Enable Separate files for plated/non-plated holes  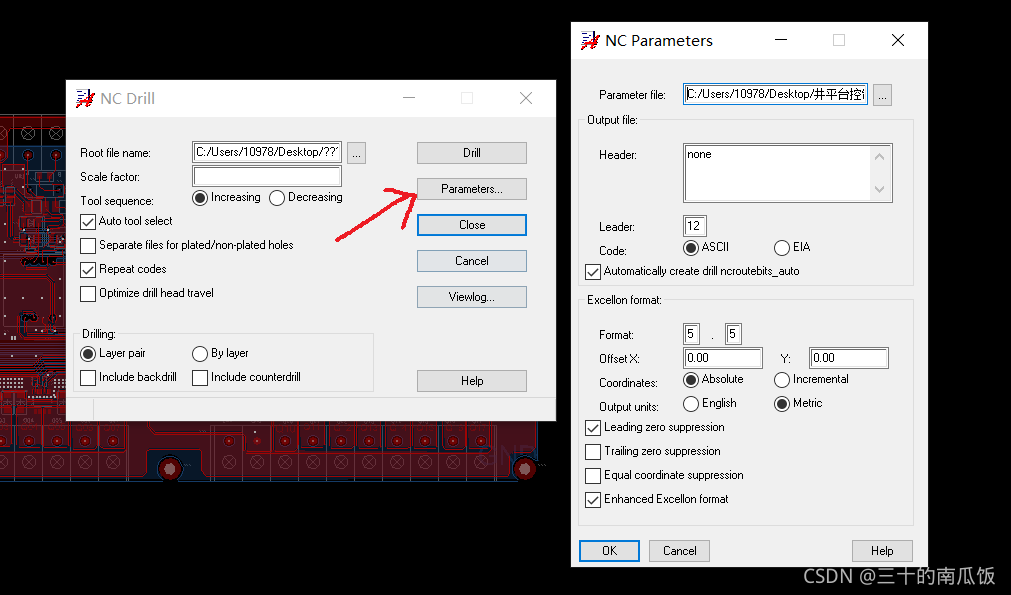[88, 246]
